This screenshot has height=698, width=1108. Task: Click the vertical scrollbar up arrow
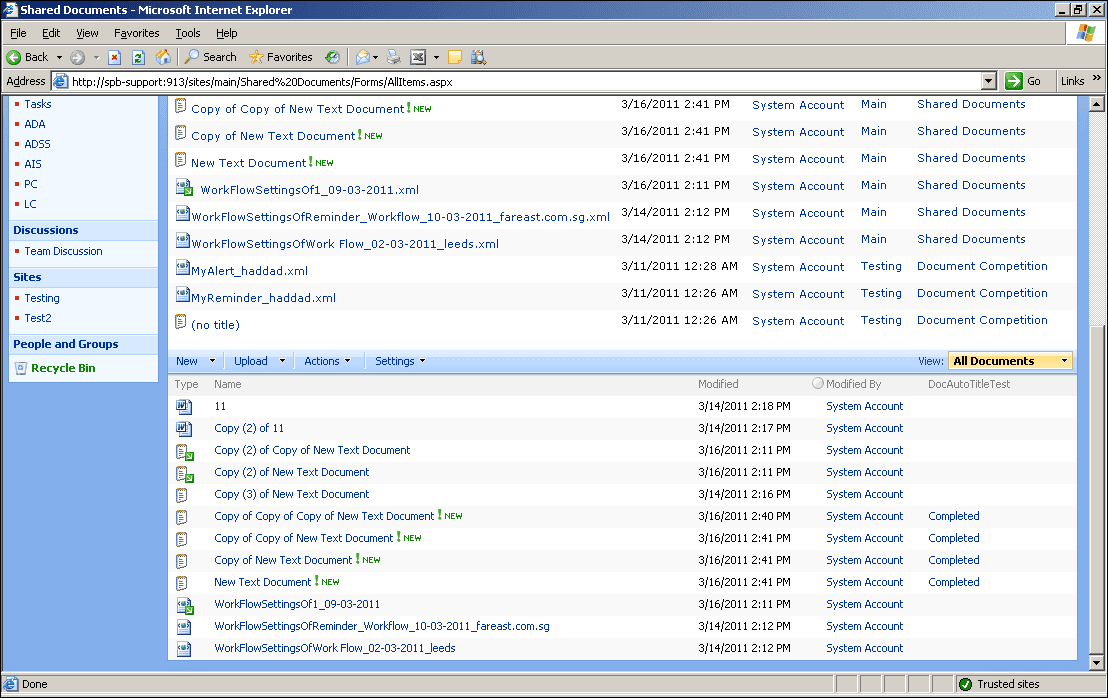(x=1096, y=105)
